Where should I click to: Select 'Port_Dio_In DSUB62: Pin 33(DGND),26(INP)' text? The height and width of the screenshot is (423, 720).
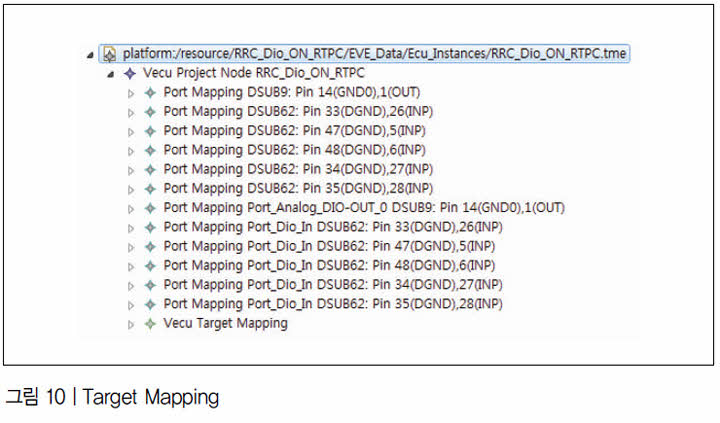[375, 227]
